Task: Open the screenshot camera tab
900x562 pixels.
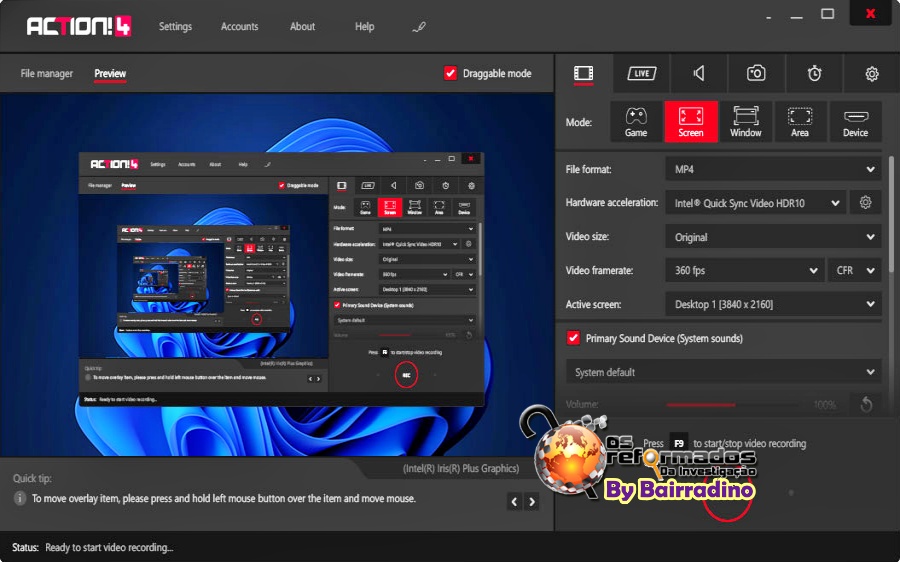Action: pos(756,73)
